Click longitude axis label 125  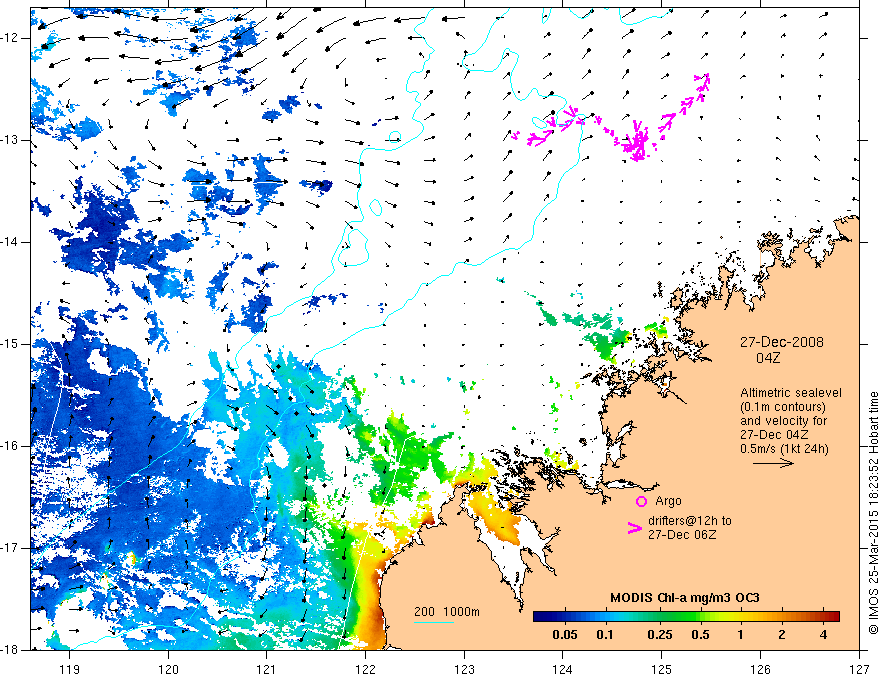tap(662, 669)
